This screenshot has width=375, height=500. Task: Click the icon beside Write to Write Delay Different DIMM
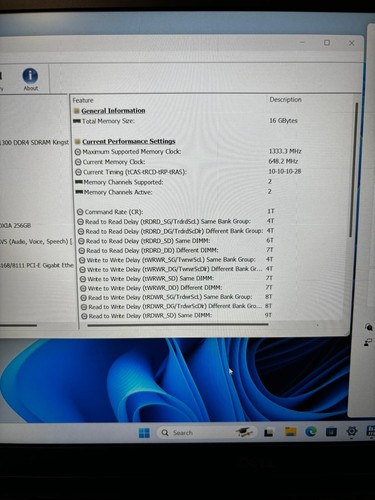coord(83,288)
